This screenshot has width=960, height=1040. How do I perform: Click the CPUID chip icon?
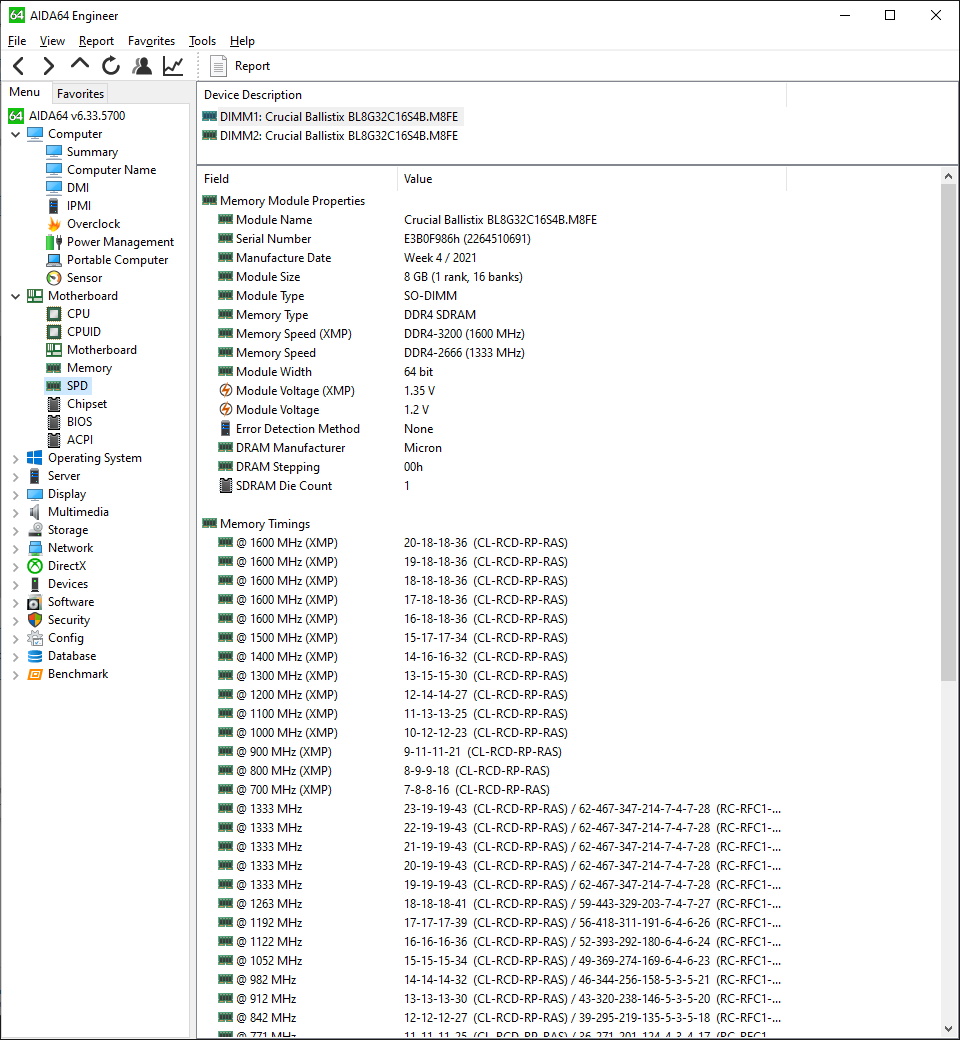click(54, 332)
